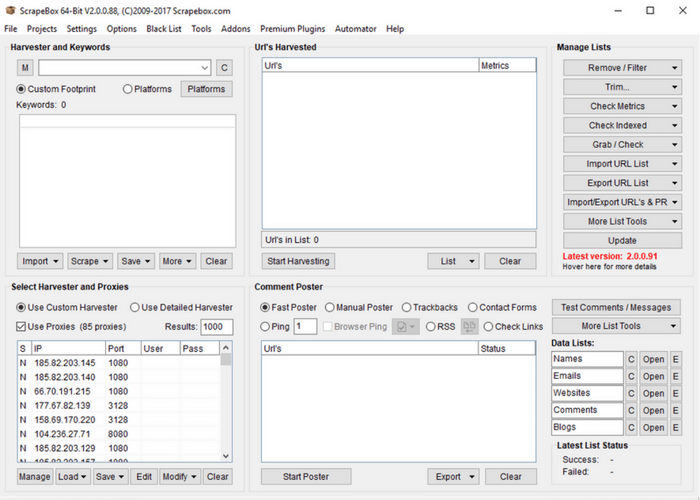The height and width of the screenshot is (500, 700).
Task: Click the E button next to Comments
Action: (675, 410)
